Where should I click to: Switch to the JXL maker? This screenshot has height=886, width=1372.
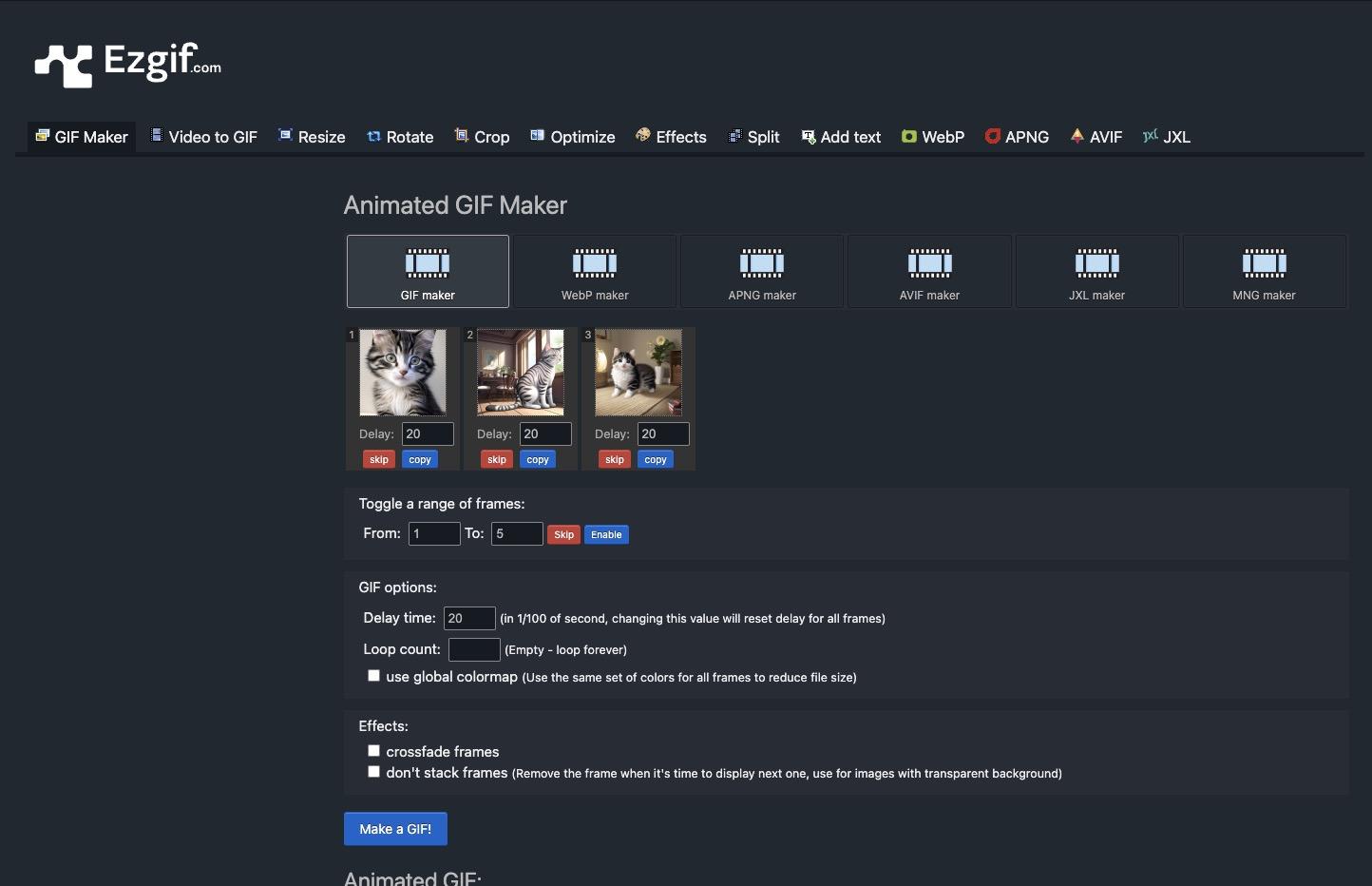[x=1096, y=271]
